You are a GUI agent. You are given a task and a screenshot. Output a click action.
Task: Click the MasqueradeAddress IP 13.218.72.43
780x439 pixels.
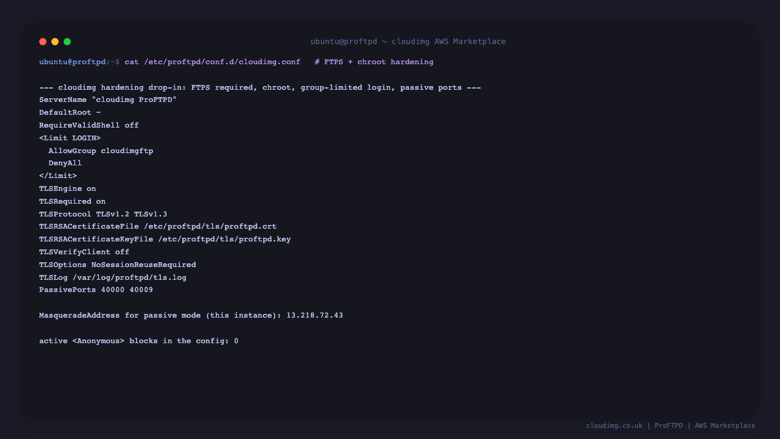tap(314, 315)
